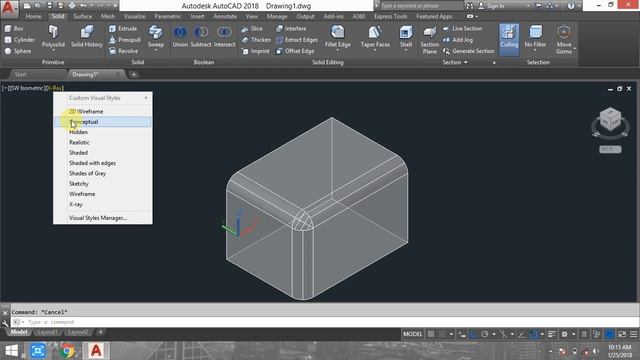
Task: Toggle 2D object snap in status bar
Action: [533, 334]
